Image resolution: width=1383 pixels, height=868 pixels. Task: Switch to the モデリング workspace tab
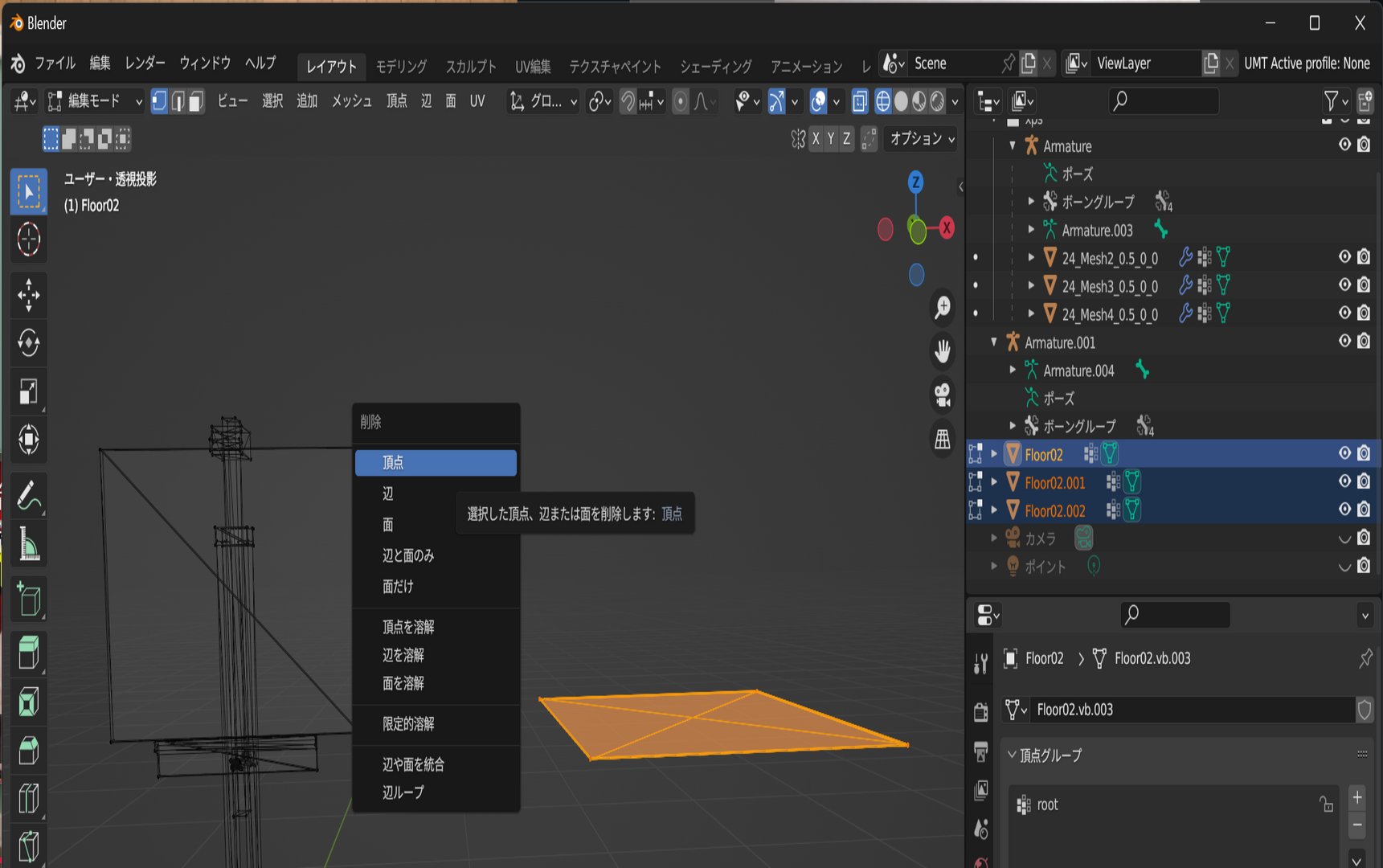pos(401,66)
